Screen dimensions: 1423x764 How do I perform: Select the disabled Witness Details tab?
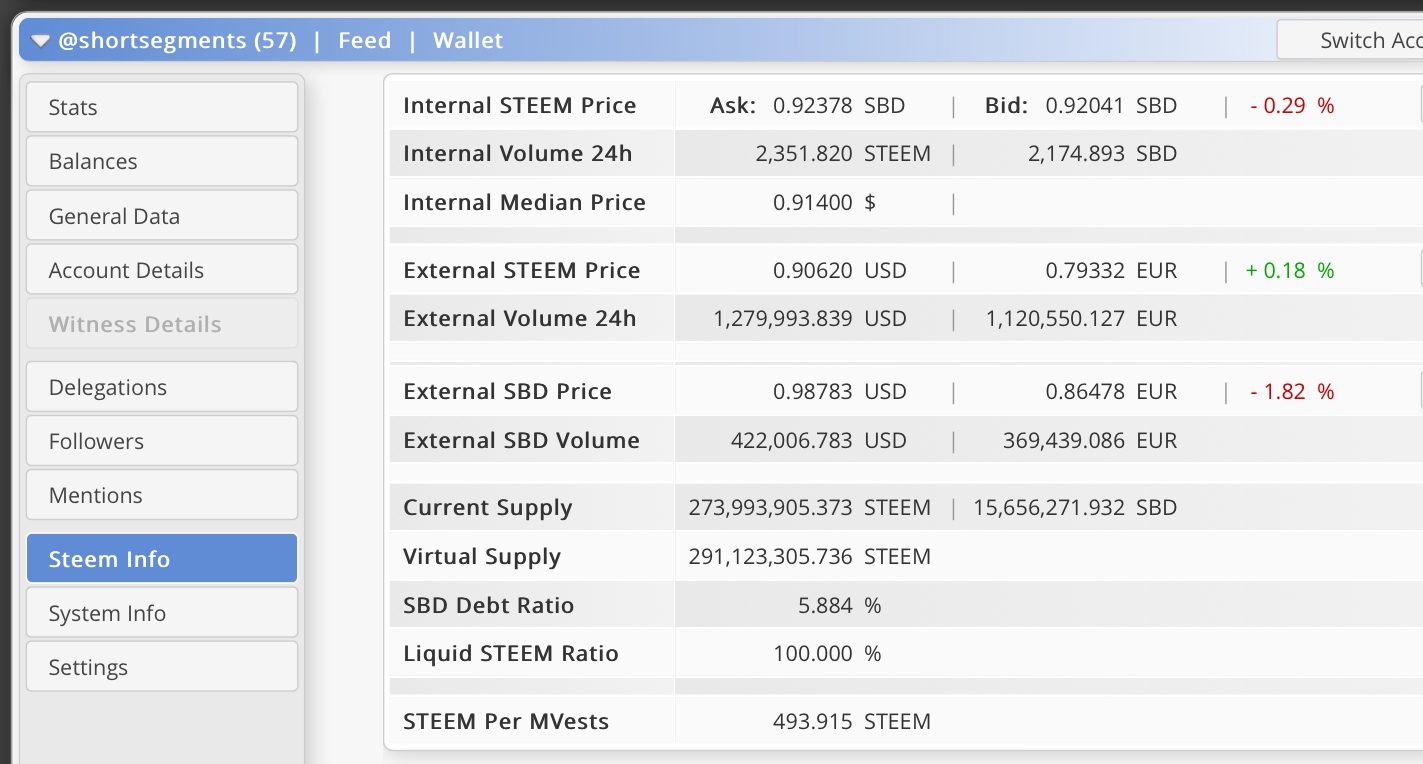(162, 324)
